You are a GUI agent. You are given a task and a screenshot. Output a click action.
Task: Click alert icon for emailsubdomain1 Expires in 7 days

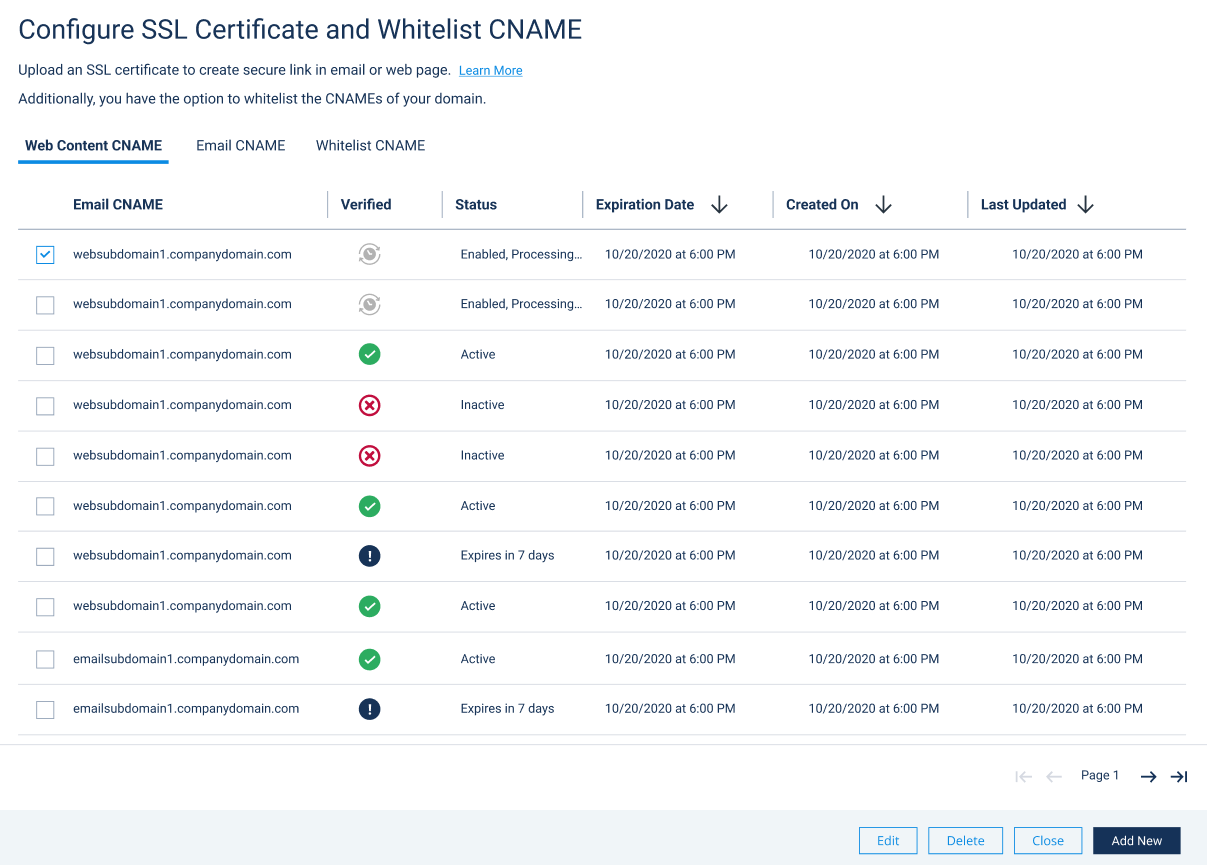(369, 709)
